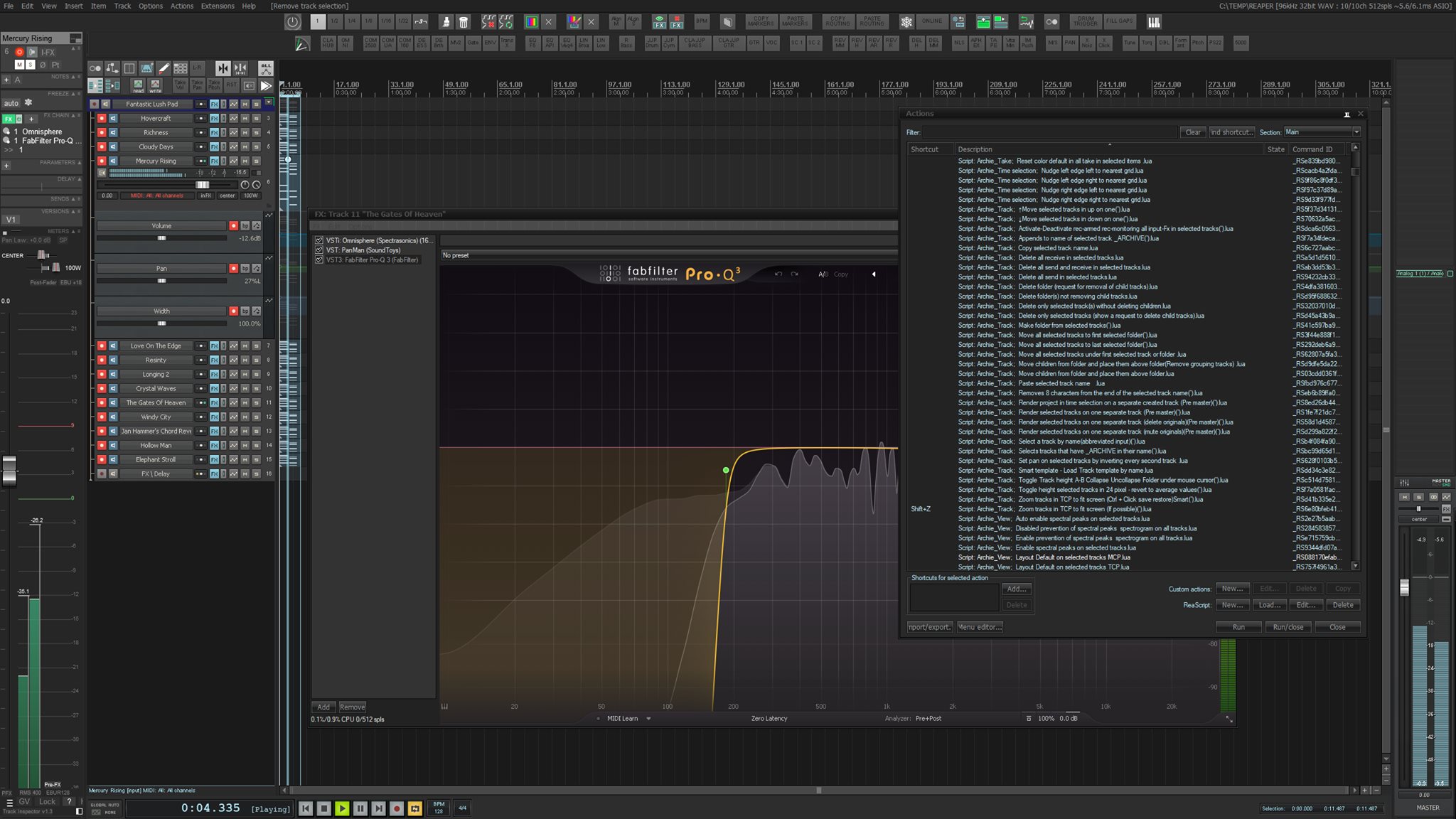
Task: Click the routing matrix icon above the track list
Action: pyautogui.click(x=112, y=68)
